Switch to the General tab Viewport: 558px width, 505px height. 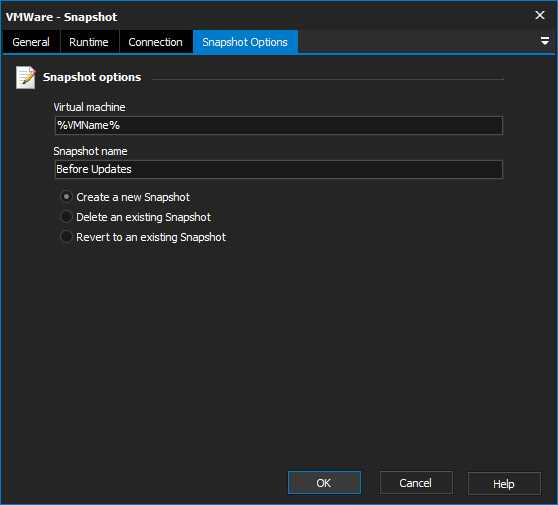31,42
